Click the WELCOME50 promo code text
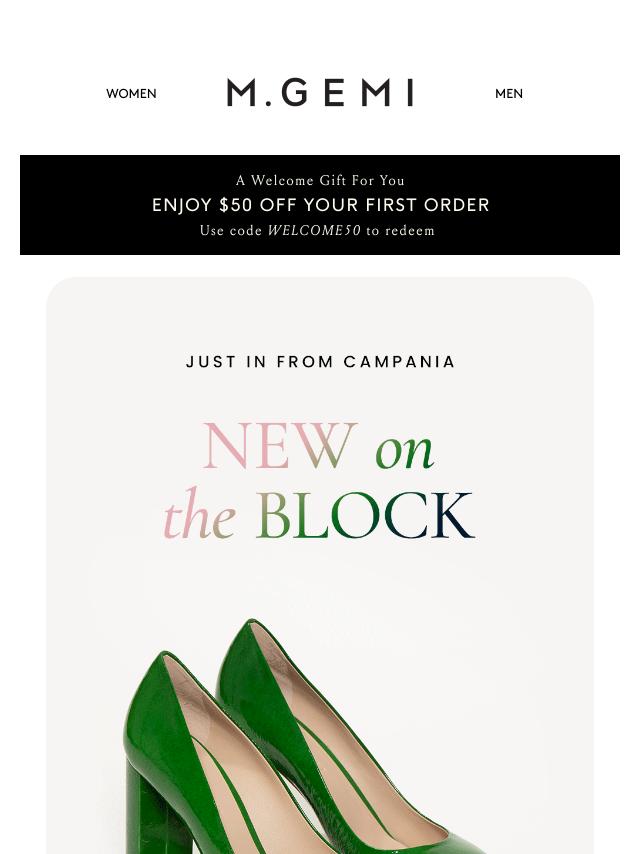Screen dimensions: 640x854 [314, 230]
